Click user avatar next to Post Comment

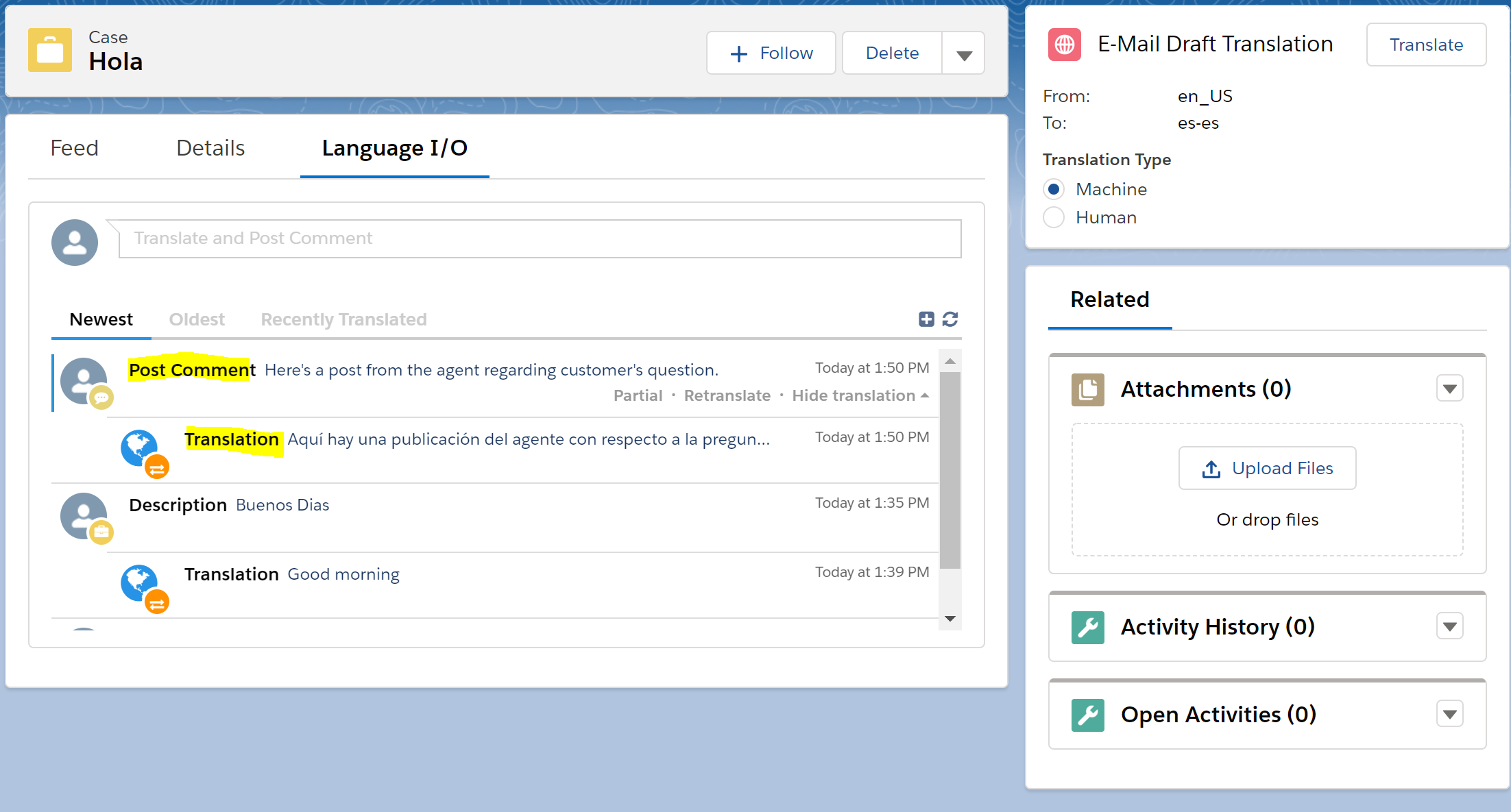84,381
